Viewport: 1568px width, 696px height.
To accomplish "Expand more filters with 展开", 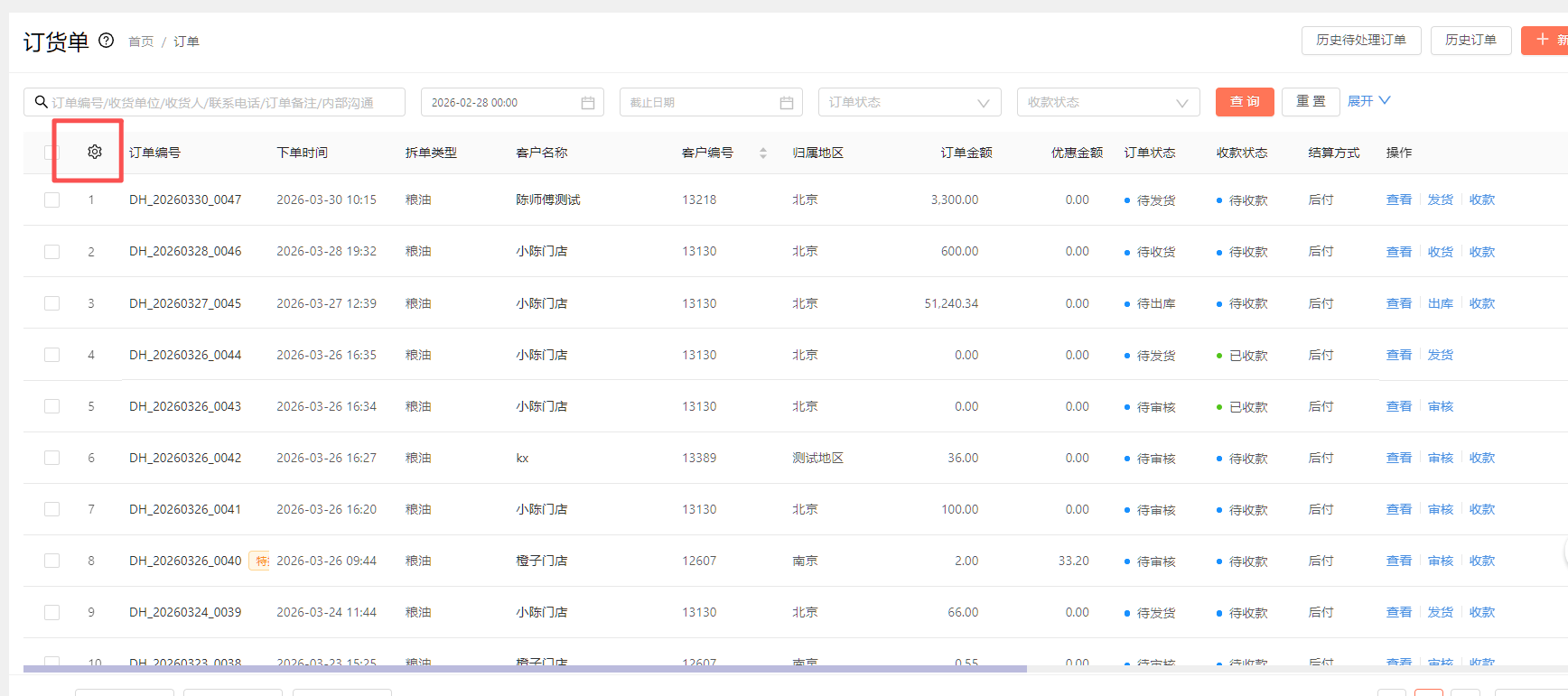I will pos(1369,101).
